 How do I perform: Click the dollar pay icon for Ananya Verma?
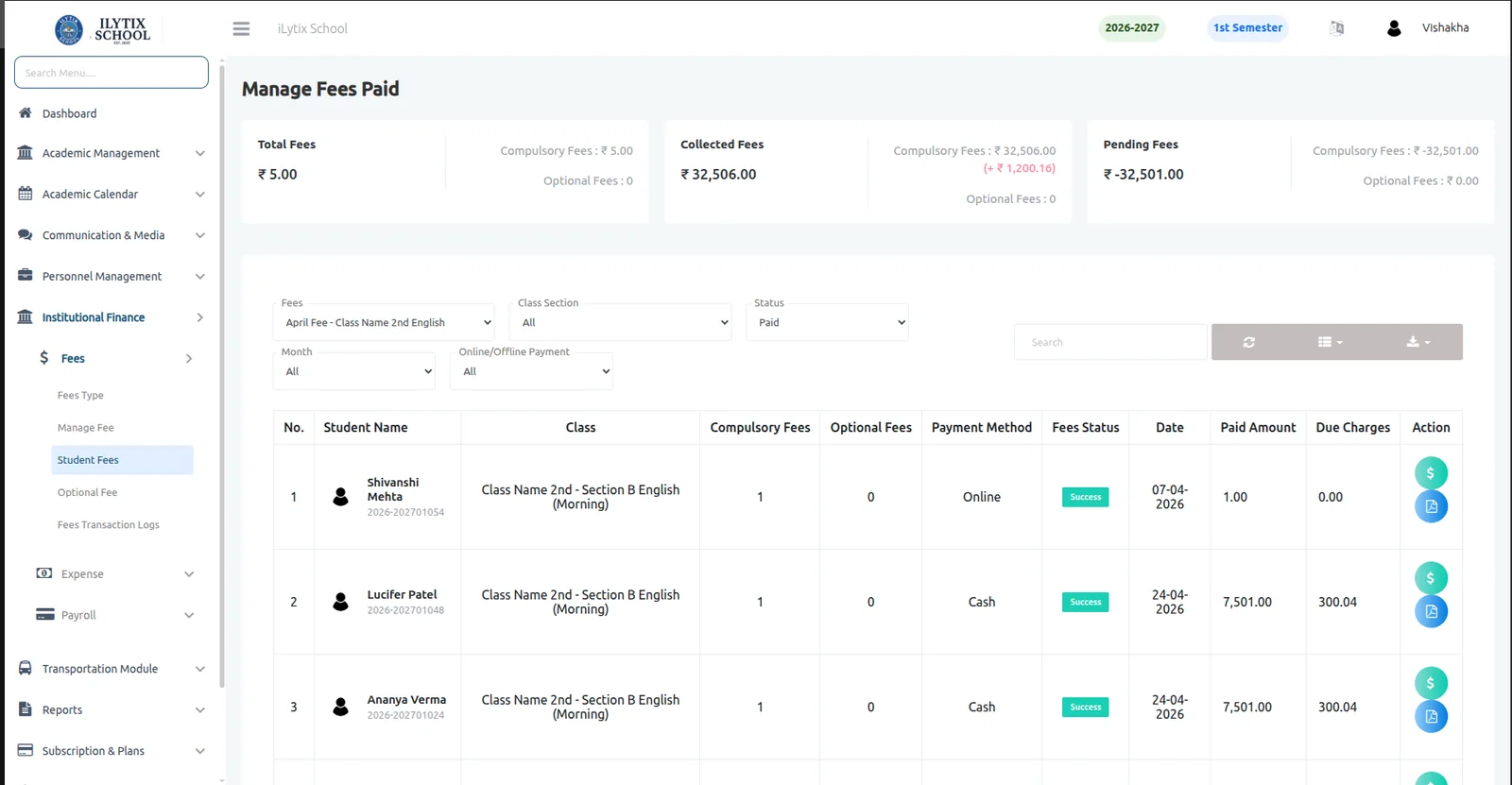[x=1431, y=683]
